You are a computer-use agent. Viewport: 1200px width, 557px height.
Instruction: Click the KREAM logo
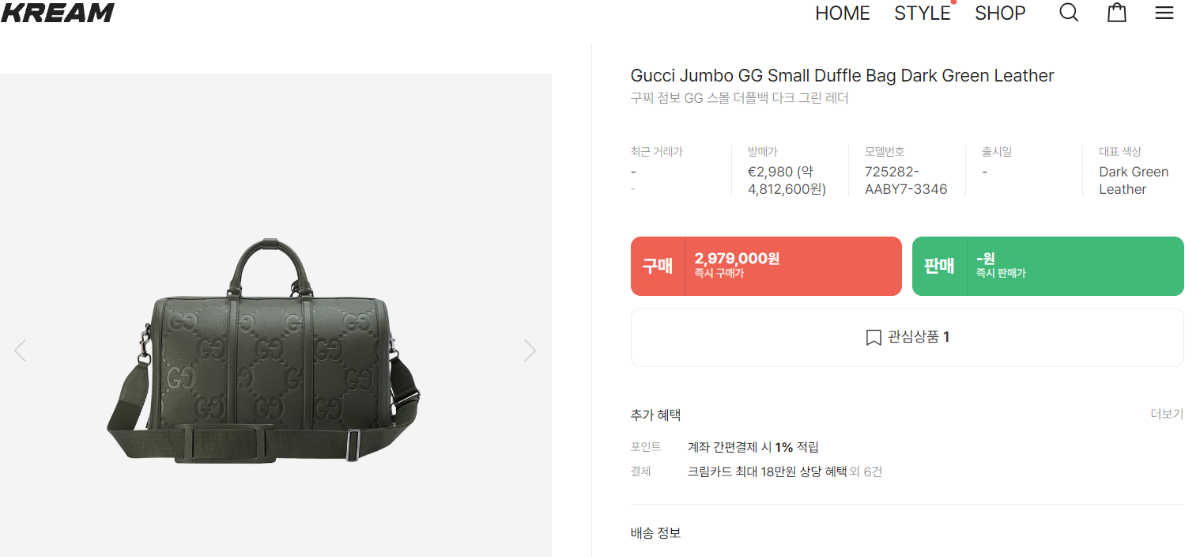click(x=57, y=13)
